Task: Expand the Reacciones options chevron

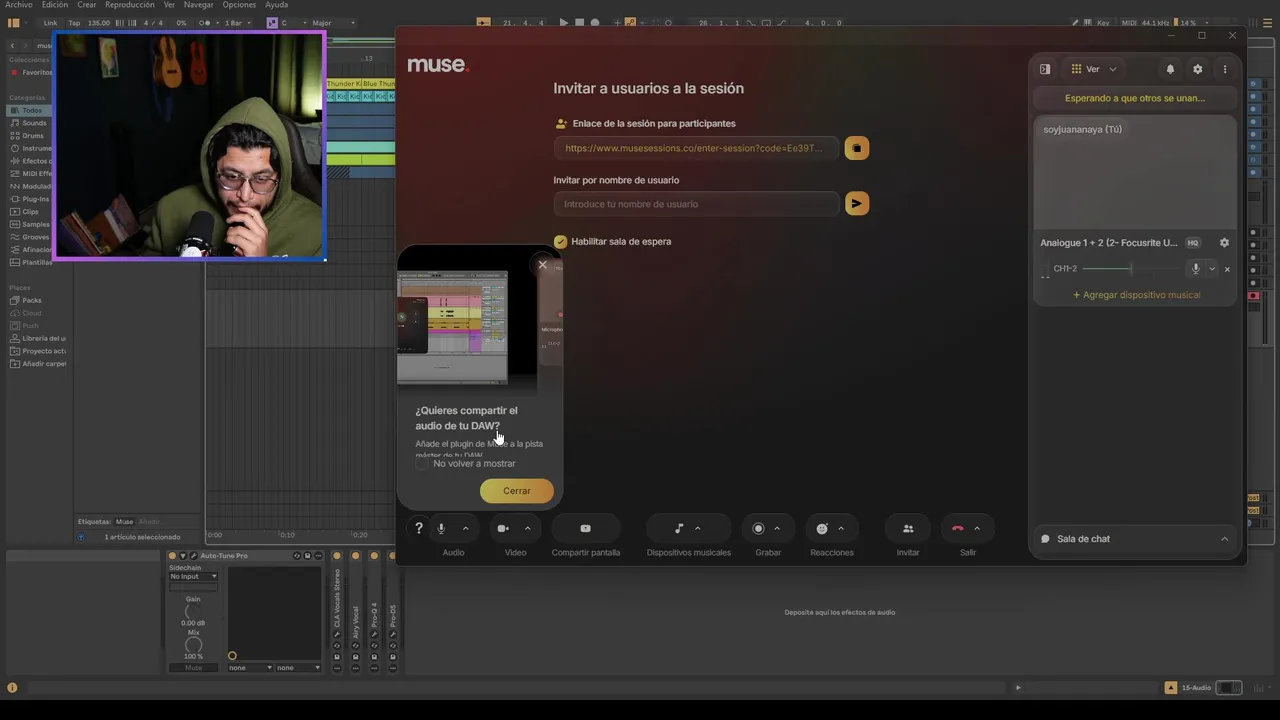Action: (841, 528)
